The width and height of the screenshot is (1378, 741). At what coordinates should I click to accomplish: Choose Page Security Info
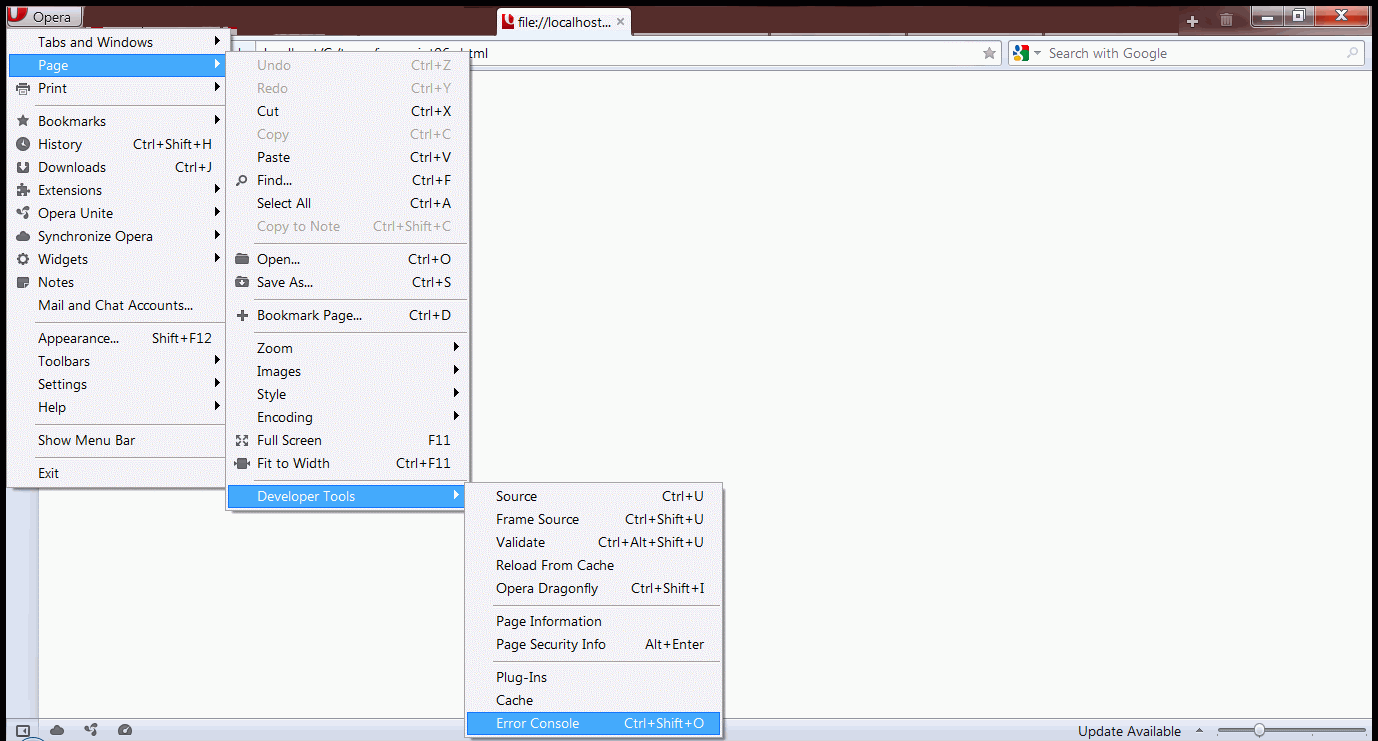click(x=594, y=644)
